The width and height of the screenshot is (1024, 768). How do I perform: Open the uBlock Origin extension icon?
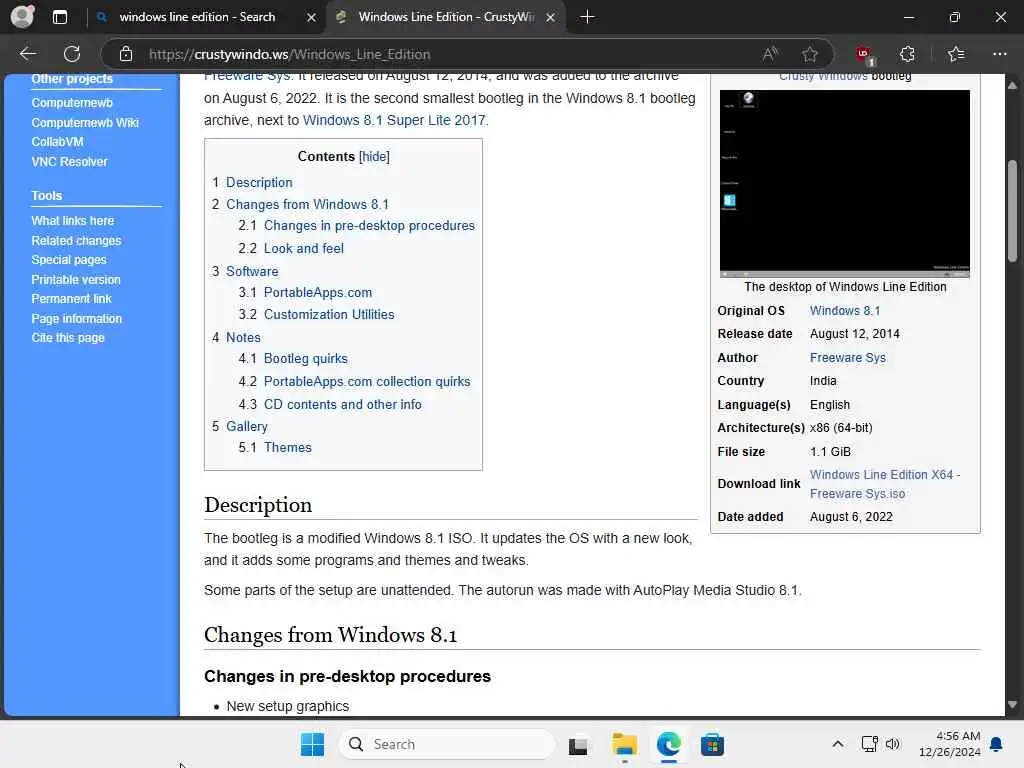[x=865, y=55]
